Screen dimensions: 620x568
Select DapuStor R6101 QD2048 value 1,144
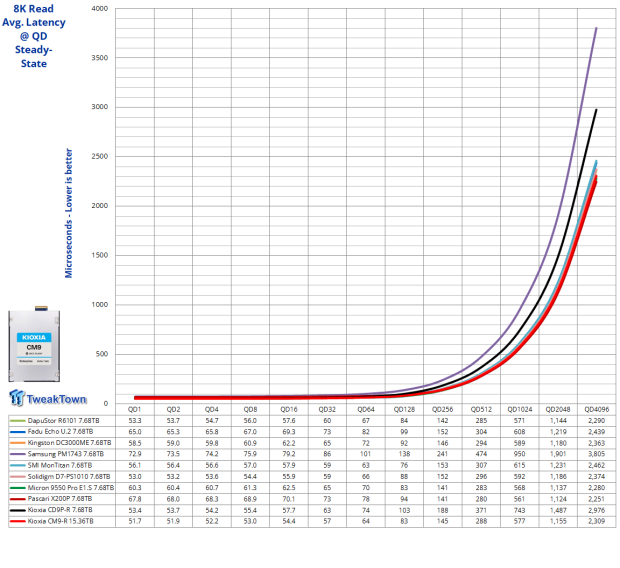coord(558,420)
